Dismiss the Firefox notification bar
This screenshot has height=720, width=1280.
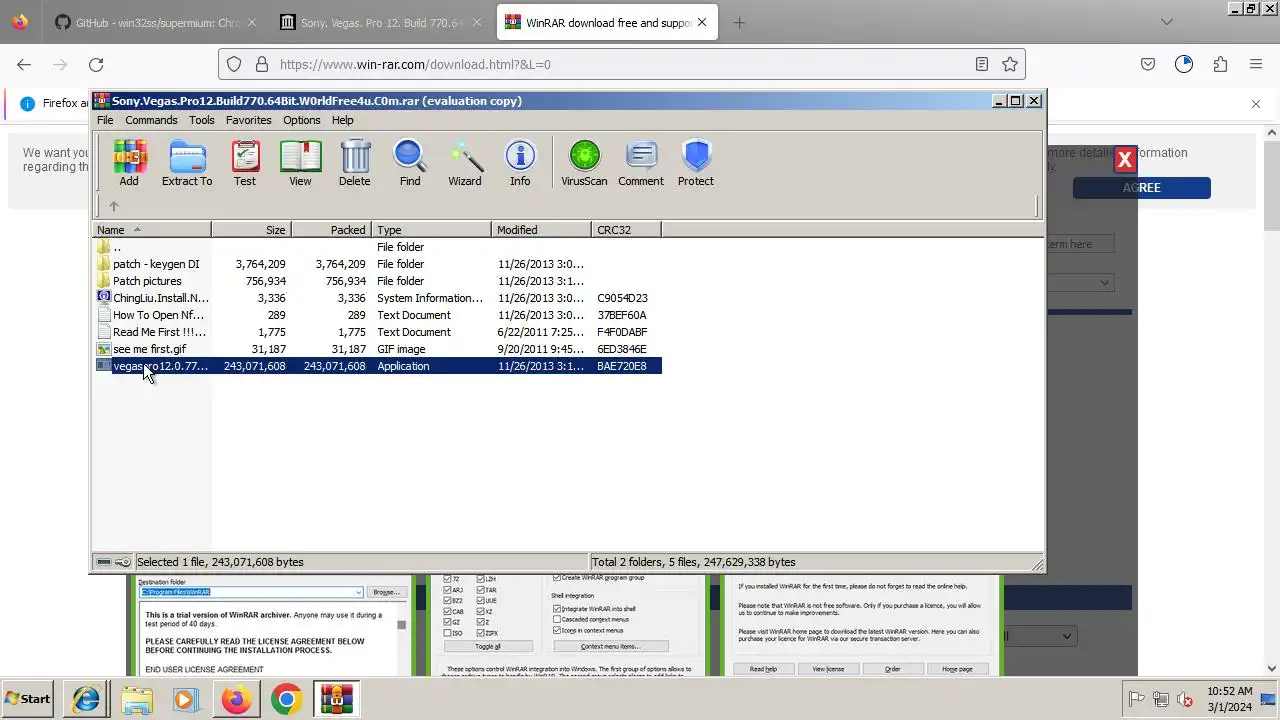click(x=1256, y=103)
